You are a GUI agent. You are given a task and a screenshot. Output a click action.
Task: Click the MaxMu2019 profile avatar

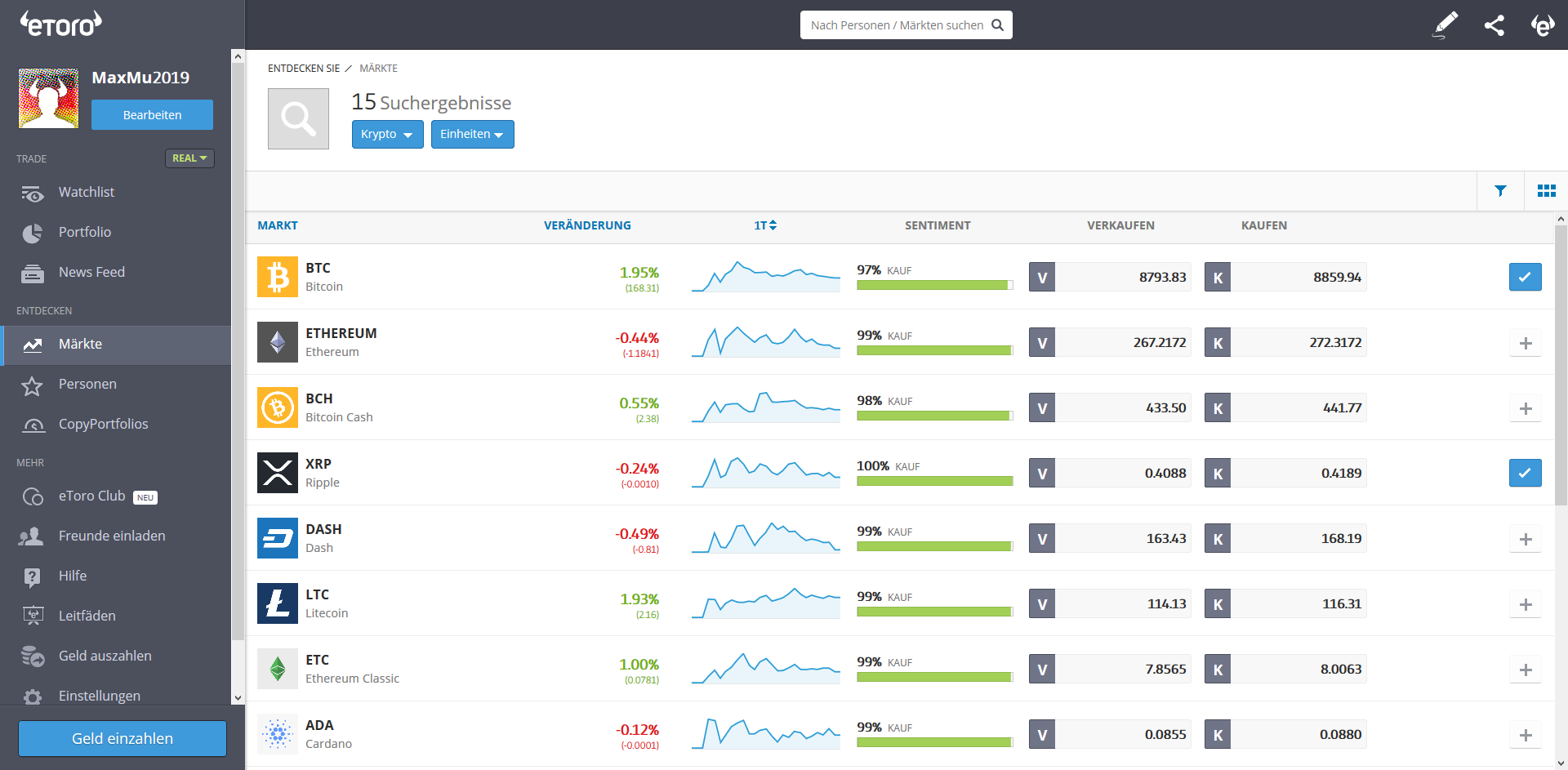tap(49, 98)
